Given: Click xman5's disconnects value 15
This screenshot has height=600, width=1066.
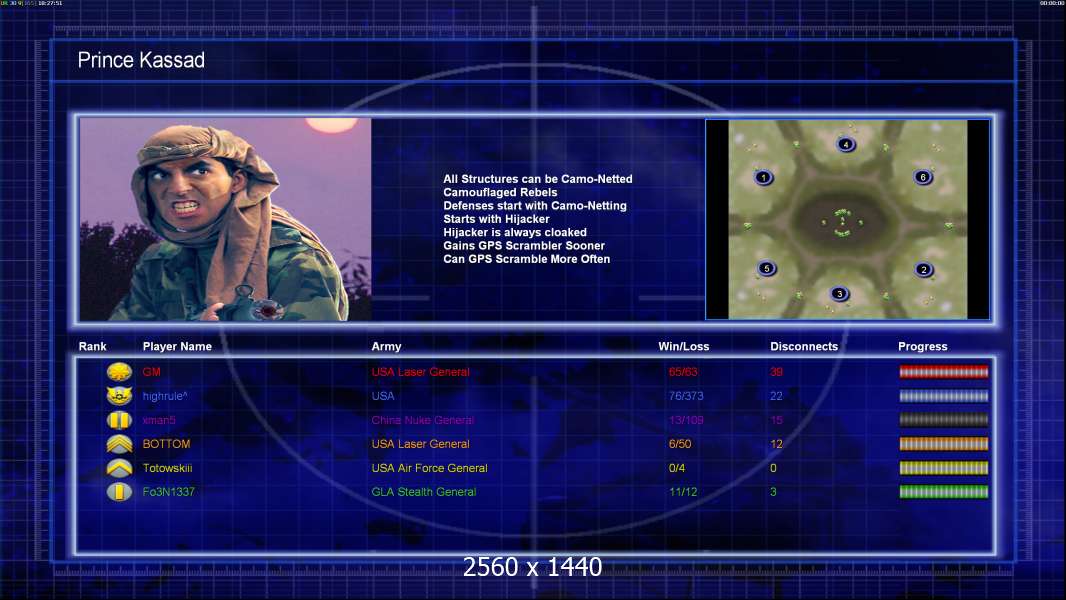Looking at the screenshot, I should (x=776, y=420).
